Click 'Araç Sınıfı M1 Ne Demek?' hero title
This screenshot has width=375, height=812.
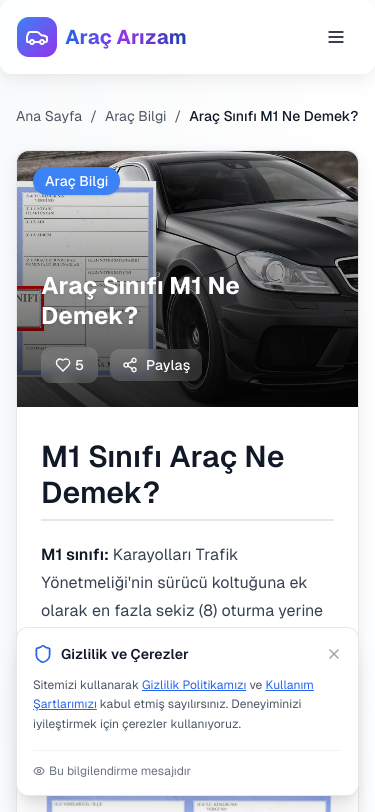point(140,300)
